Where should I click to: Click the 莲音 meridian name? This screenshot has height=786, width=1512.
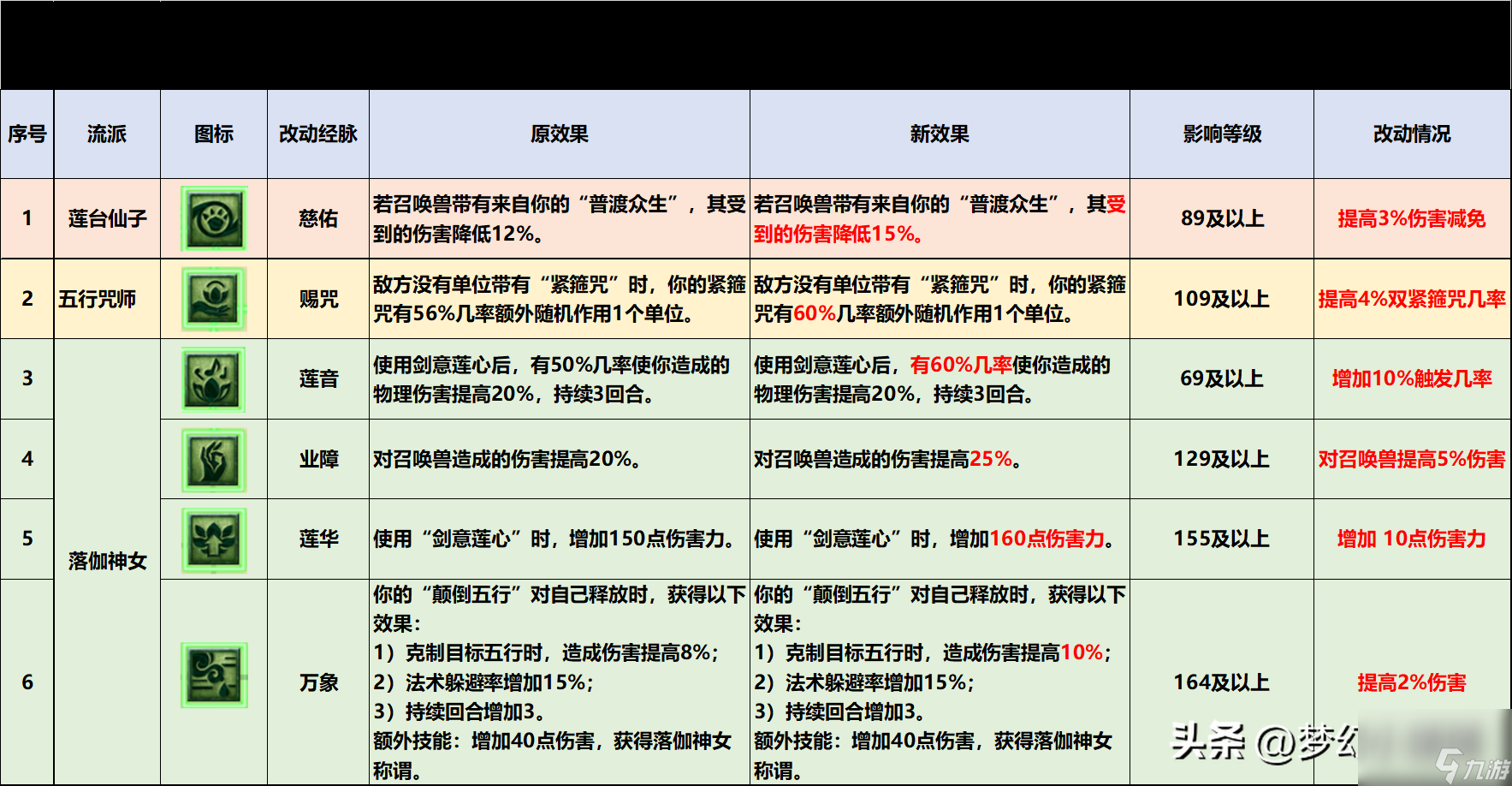pos(318,378)
